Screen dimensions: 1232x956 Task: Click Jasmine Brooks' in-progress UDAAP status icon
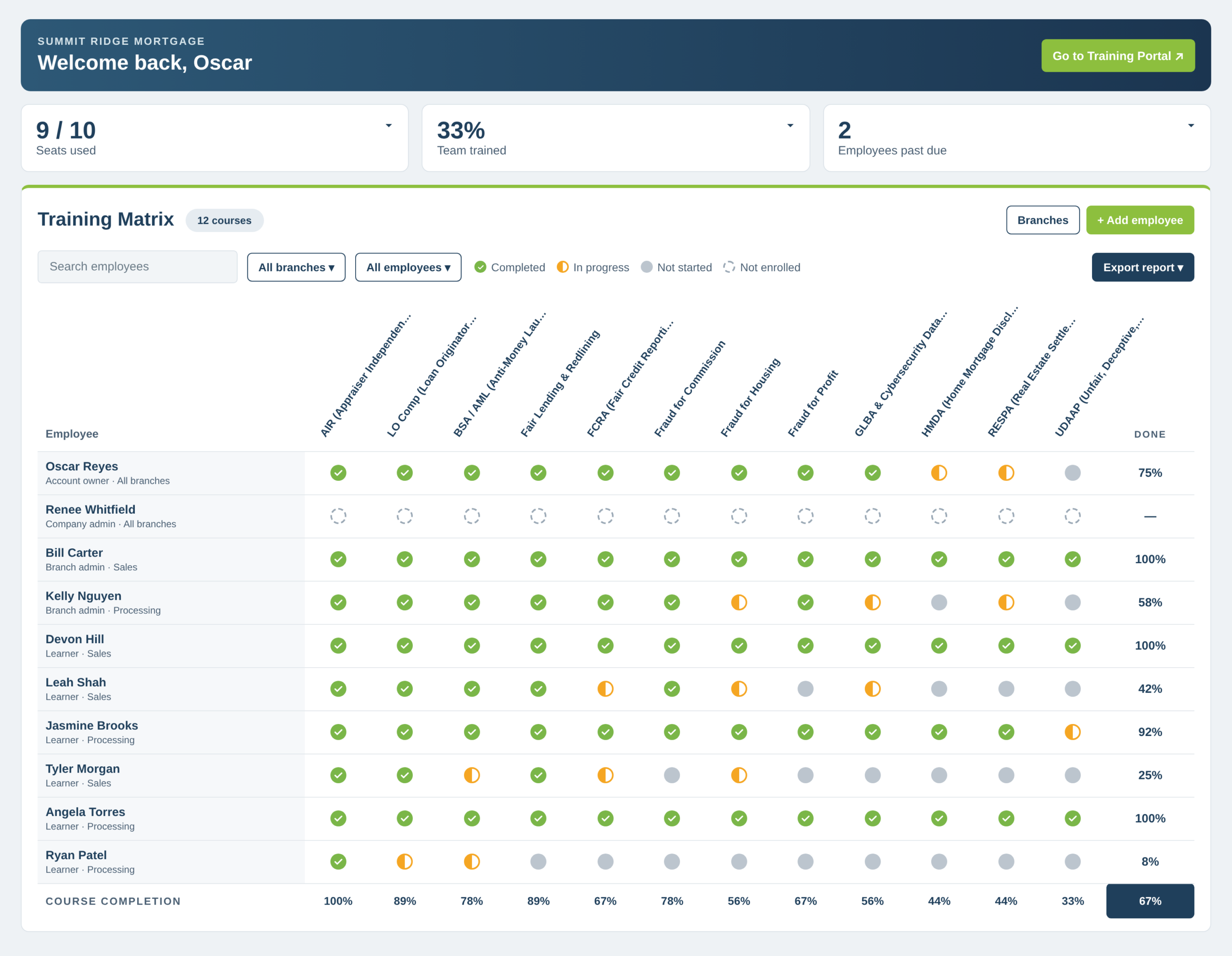click(x=1072, y=732)
